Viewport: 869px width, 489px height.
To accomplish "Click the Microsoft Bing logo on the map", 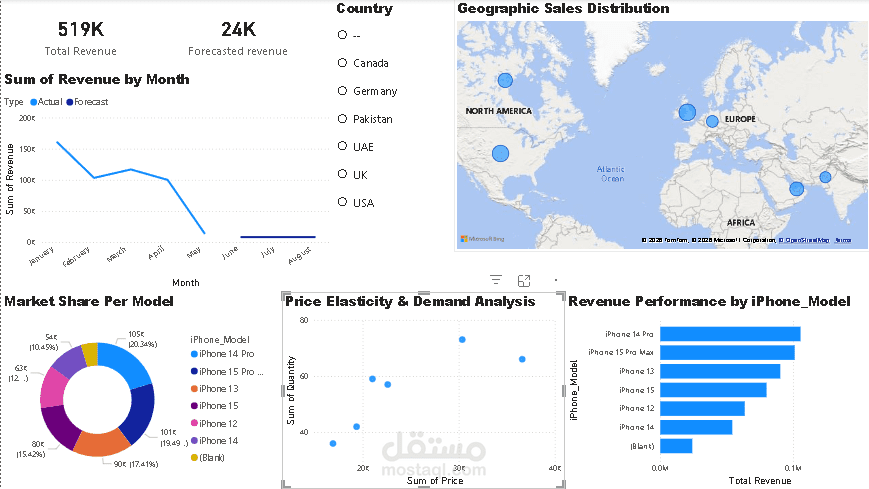I will [483, 239].
